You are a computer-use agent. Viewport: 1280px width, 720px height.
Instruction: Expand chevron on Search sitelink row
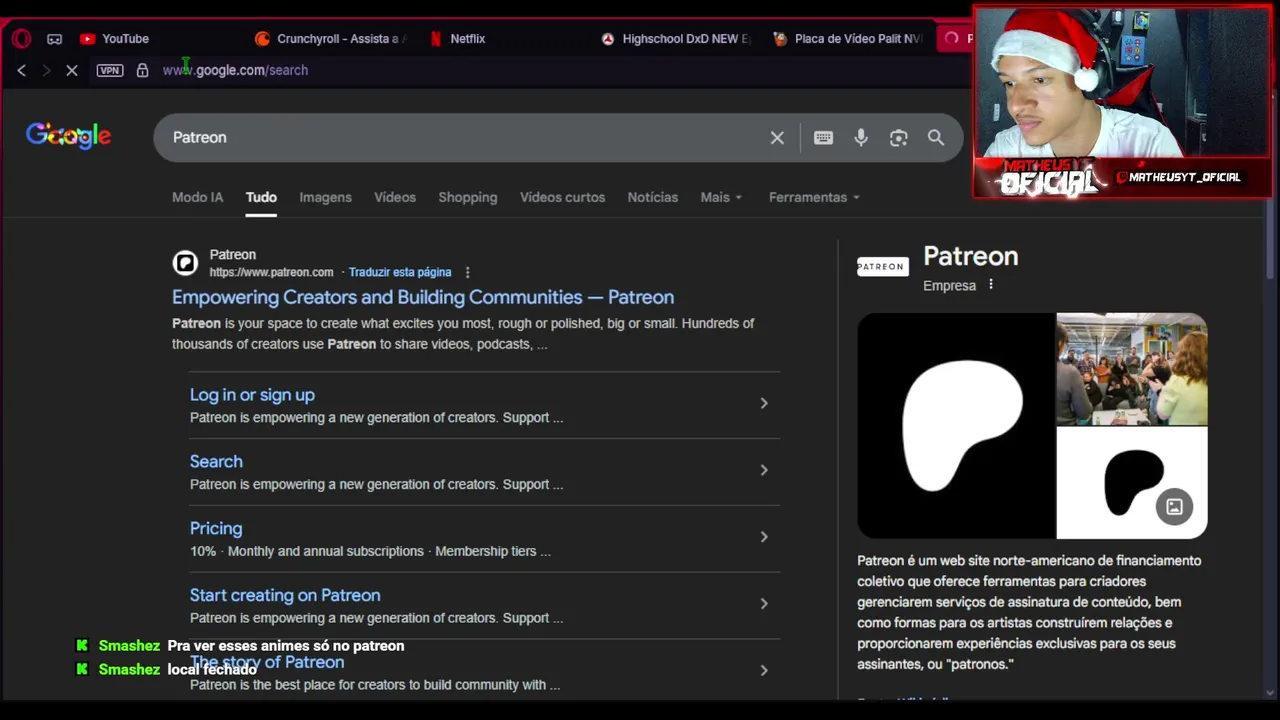tap(764, 470)
